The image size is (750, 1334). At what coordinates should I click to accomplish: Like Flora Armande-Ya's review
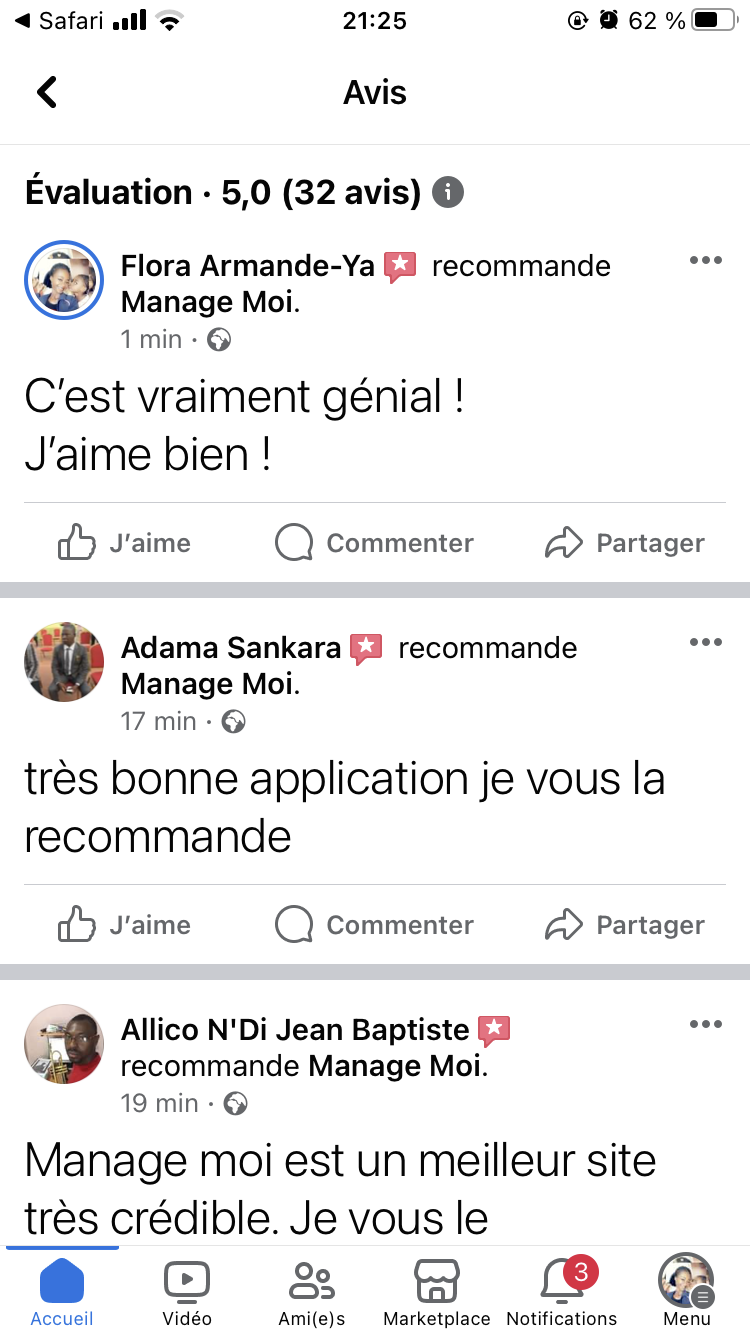pos(125,543)
